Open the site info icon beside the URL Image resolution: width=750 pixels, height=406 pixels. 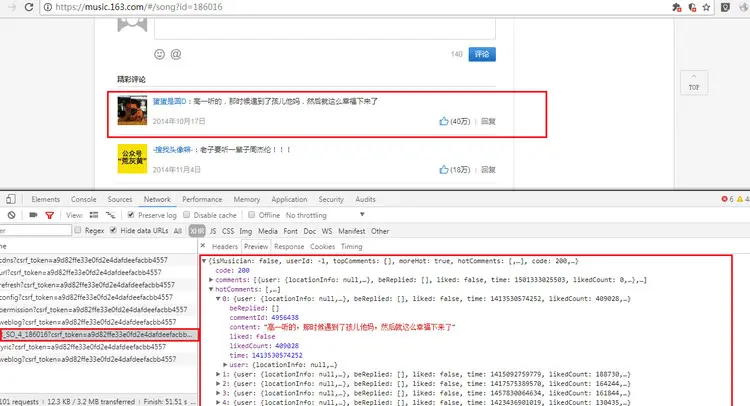click(x=48, y=7)
